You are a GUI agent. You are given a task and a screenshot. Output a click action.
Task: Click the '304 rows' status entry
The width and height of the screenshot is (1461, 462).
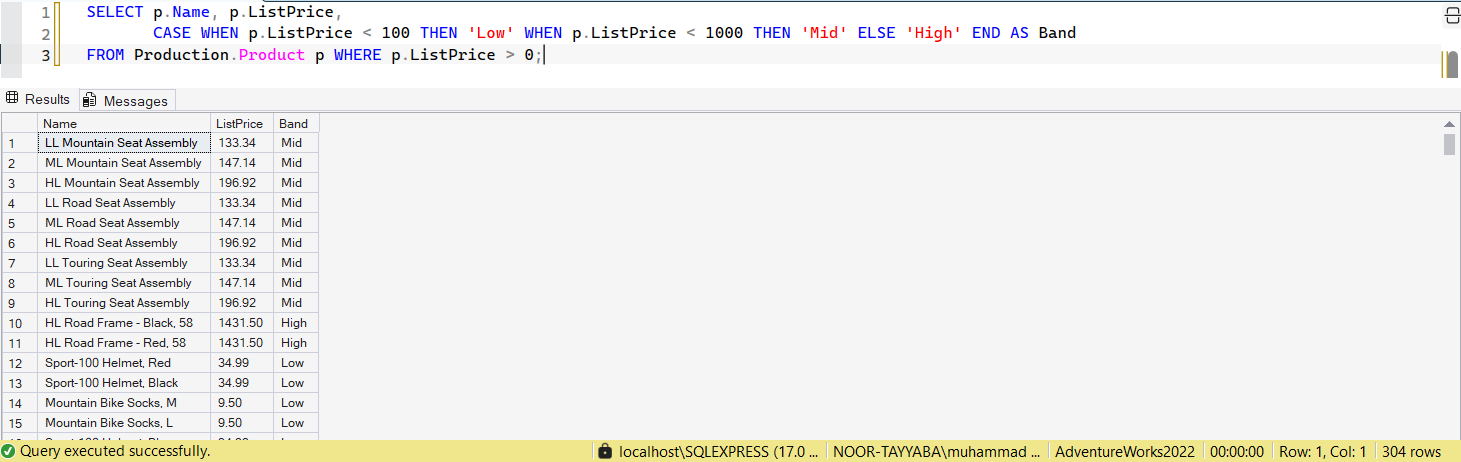pos(1412,451)
